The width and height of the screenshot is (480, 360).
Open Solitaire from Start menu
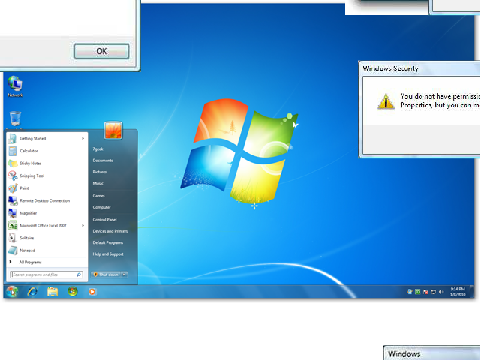[47, 238]
